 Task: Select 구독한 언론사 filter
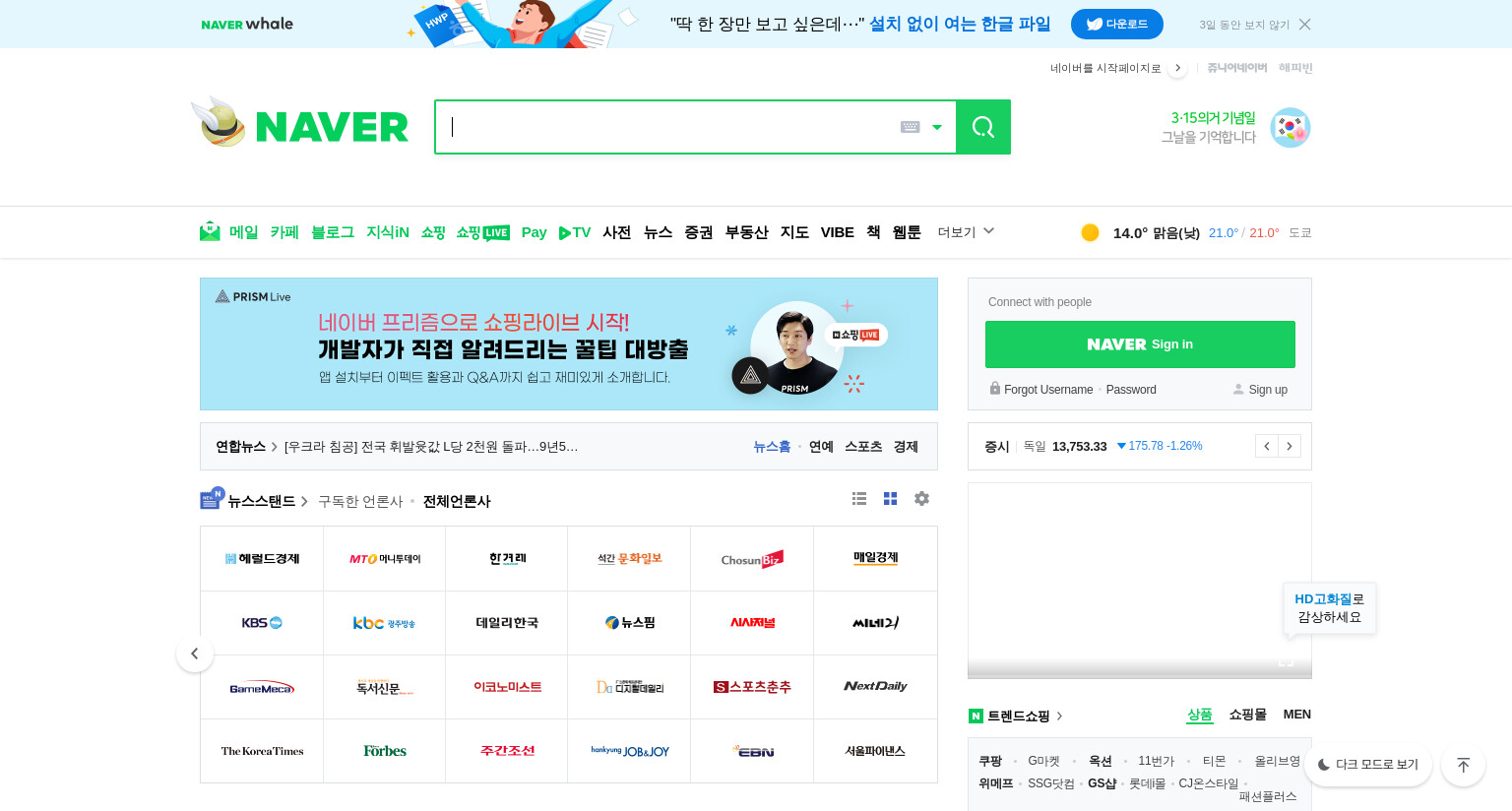point(360,502)
